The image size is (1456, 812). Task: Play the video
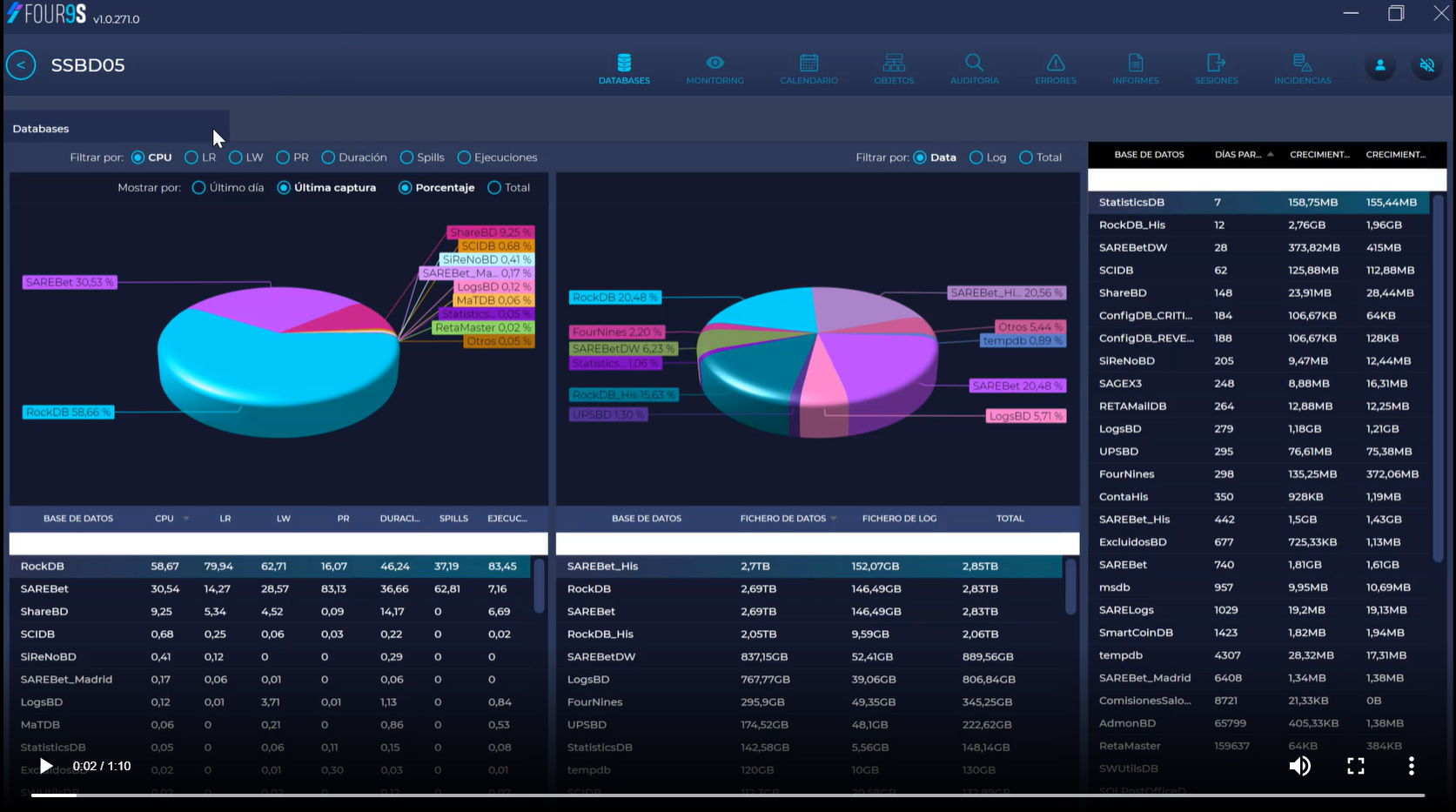coord(46,766)
